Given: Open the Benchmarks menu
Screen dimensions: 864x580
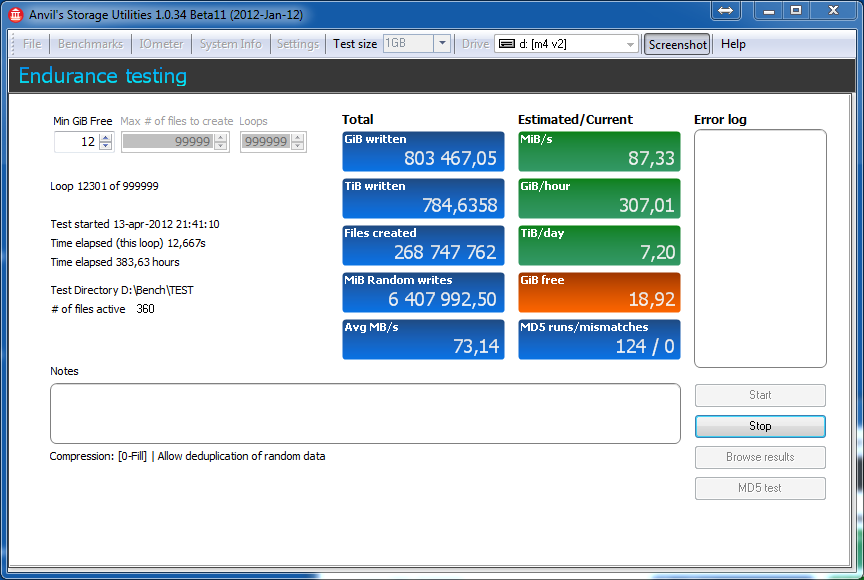Looking at the screenshot, I should click(x=90, y=44).
